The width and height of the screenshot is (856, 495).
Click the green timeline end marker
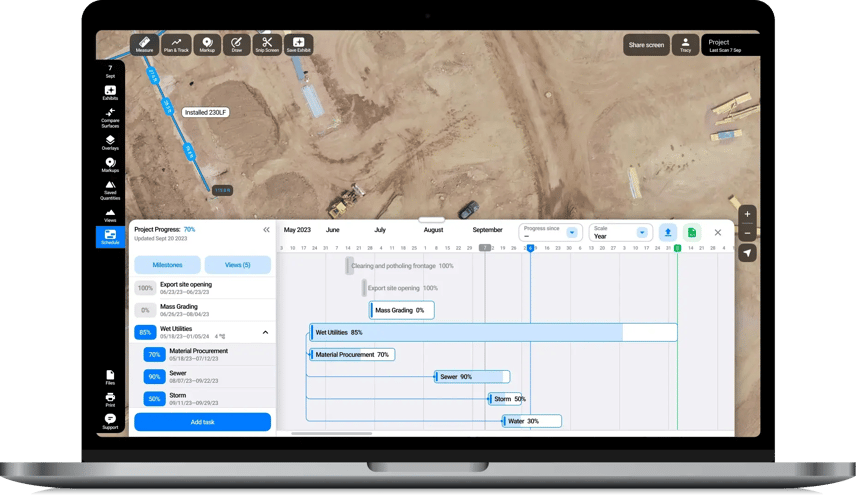pos(677,248)
